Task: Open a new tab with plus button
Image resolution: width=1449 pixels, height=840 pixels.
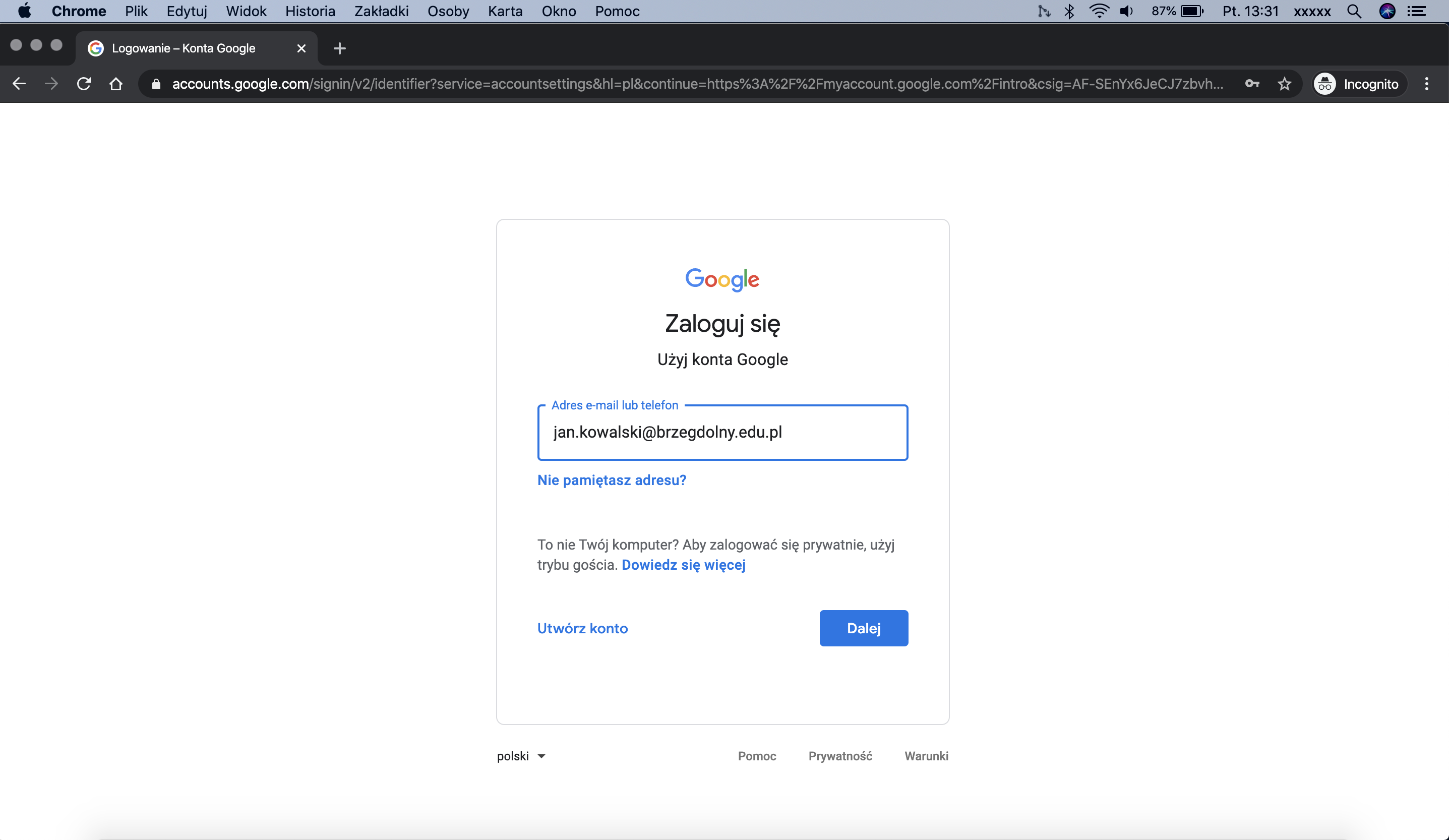Action: click(x=339, y=48)
